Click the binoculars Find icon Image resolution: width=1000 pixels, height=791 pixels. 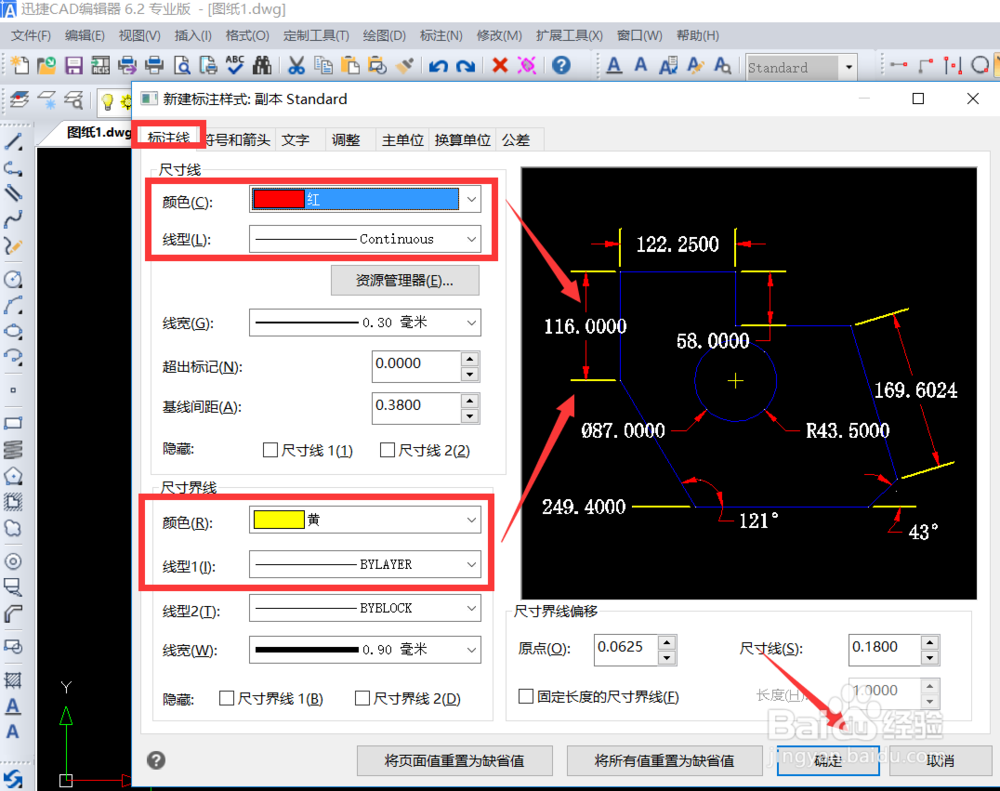[x=261, y=65]
